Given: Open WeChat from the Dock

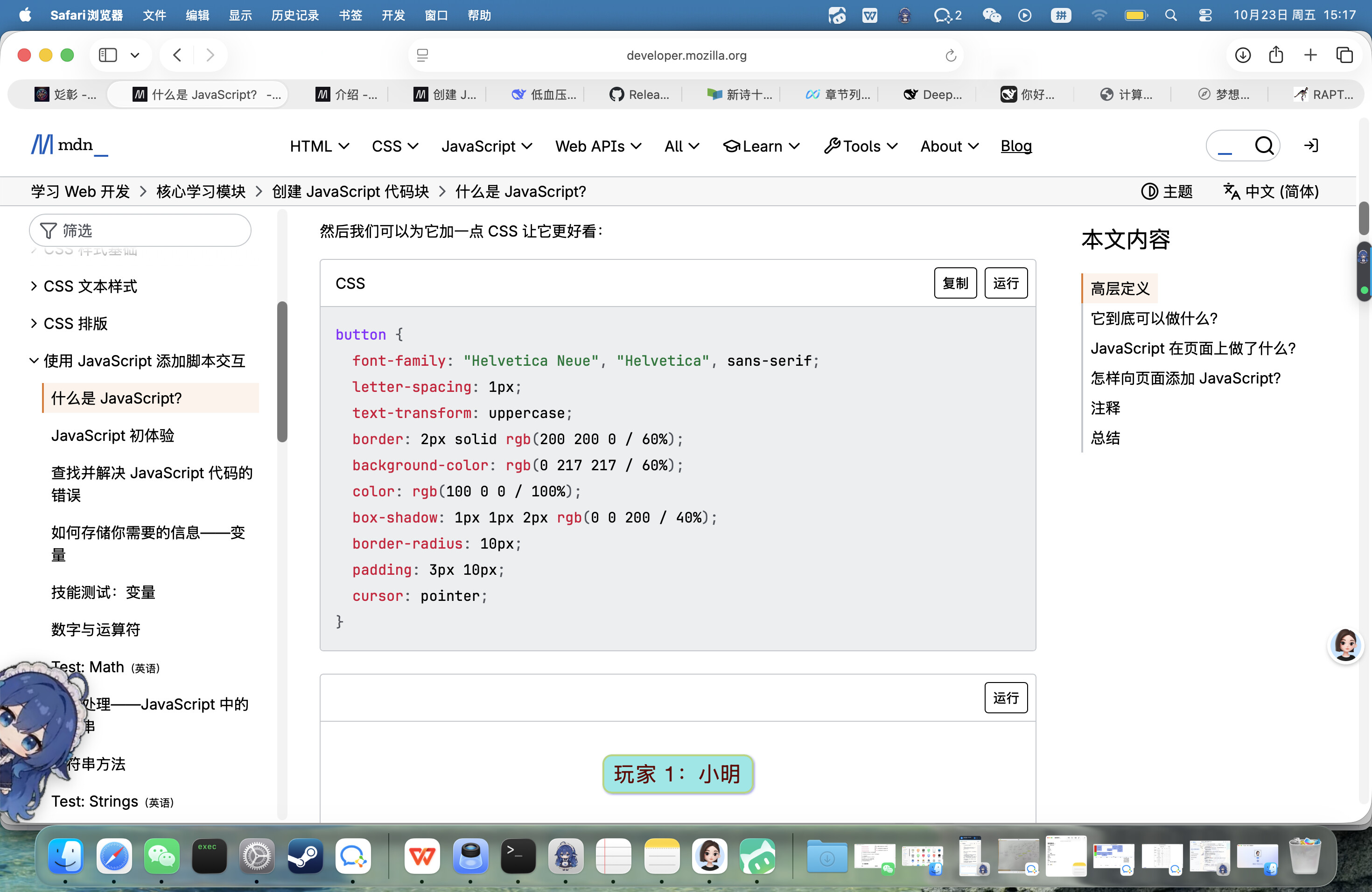Looking at the screenshot, I should [161, 856].
